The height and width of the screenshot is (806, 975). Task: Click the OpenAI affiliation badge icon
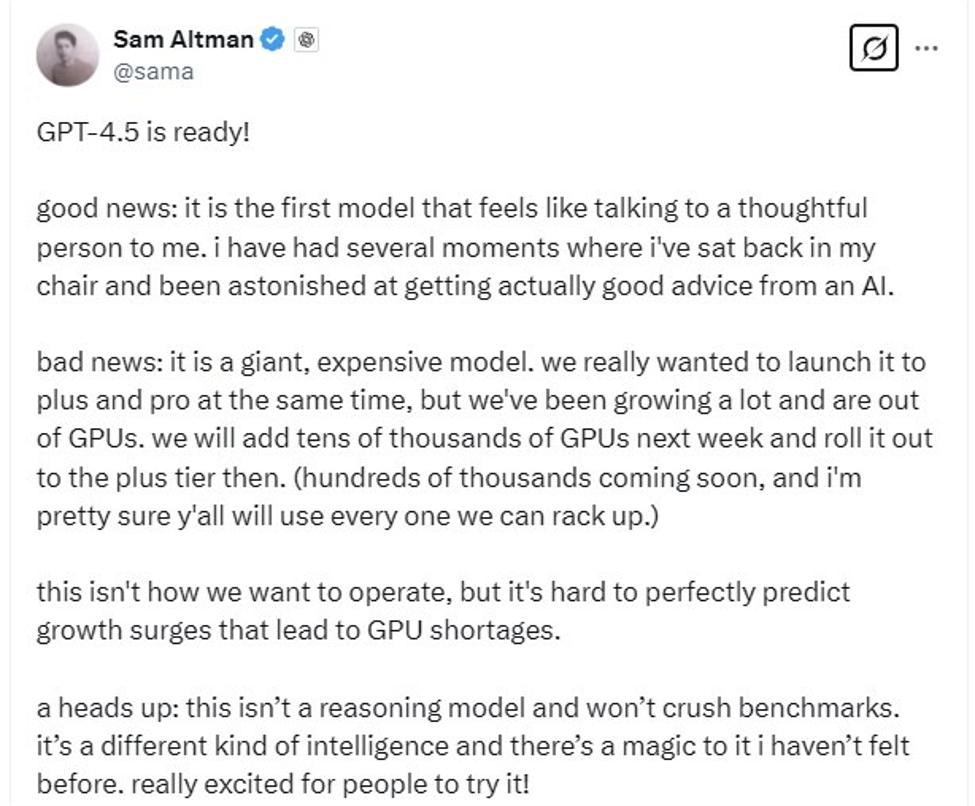tap(307, 40)
